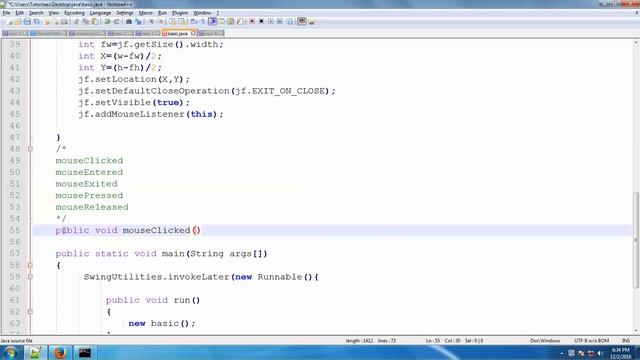This screenshot has height=360, width=640.
Task: Click the Open file toolbar icon
Action: coord(18,21)
